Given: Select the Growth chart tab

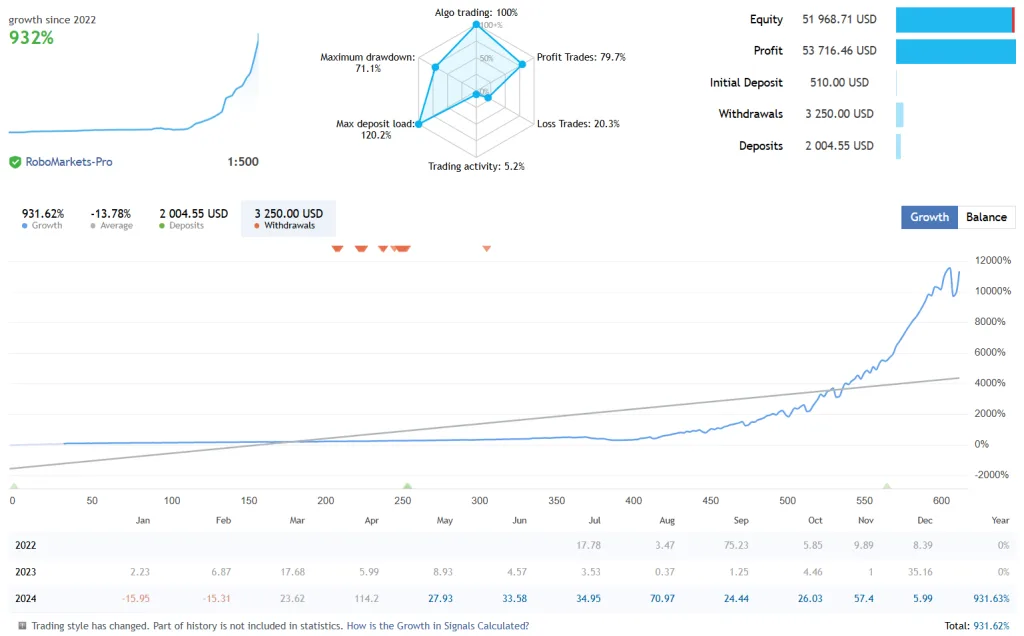Looking at the screenshot, I should point(929,217).
